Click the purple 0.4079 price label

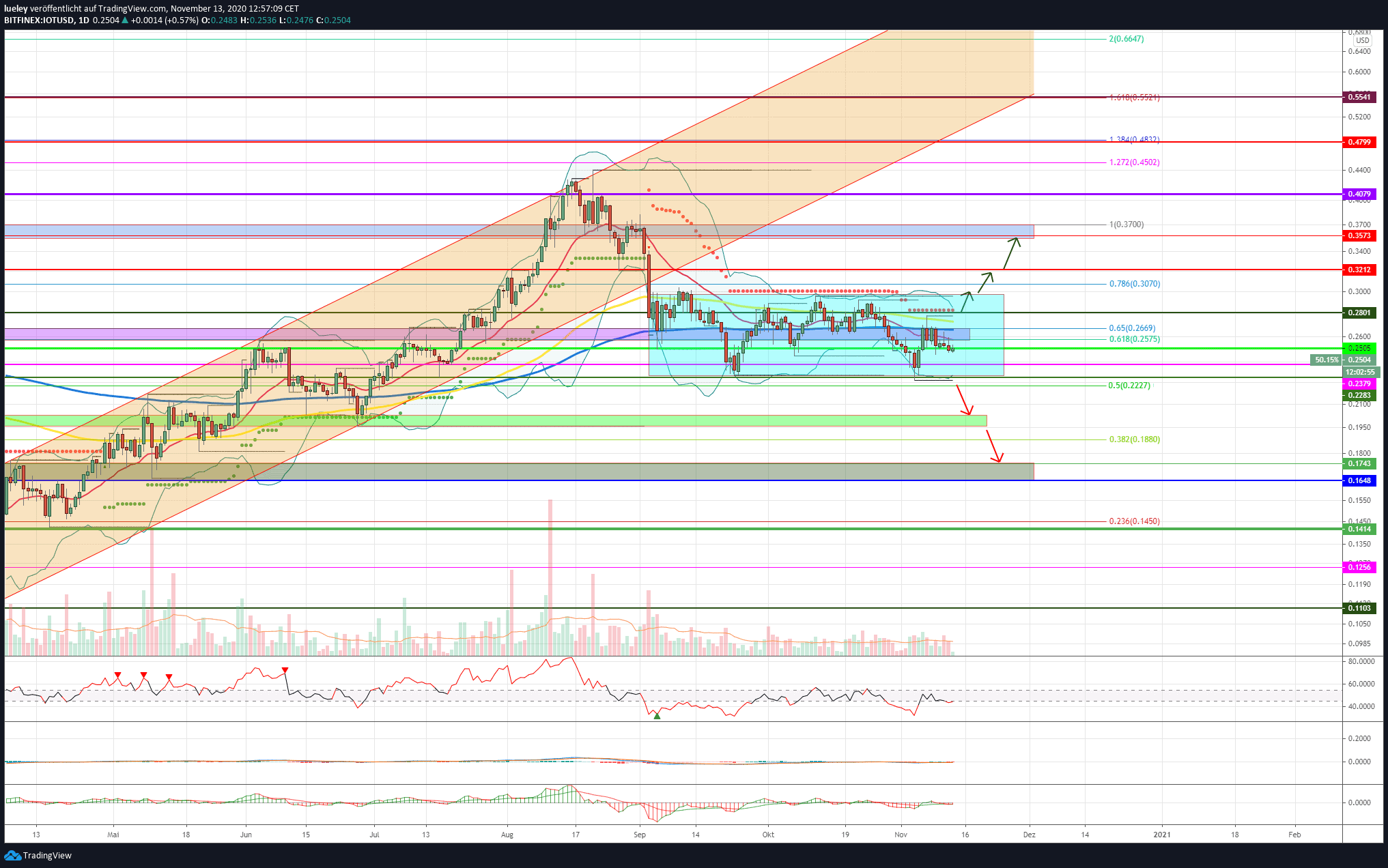(x=1359, y=194)
